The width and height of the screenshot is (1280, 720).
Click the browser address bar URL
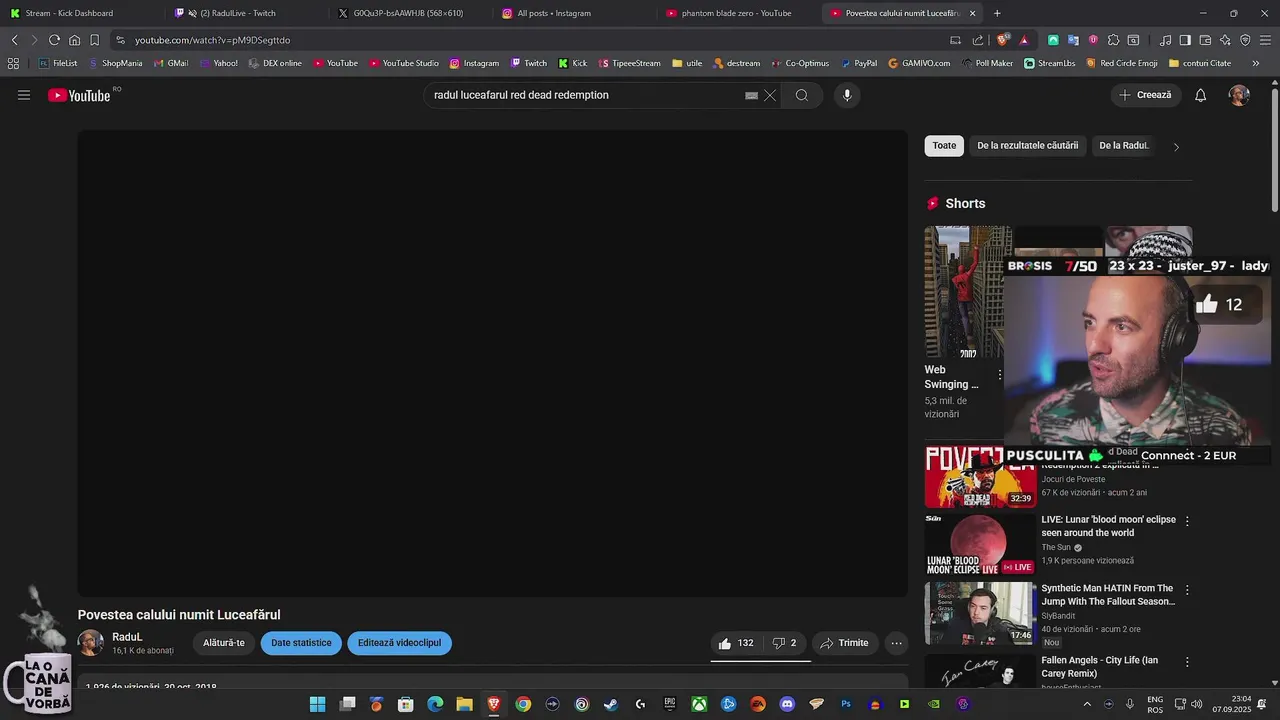click(213, 40)
